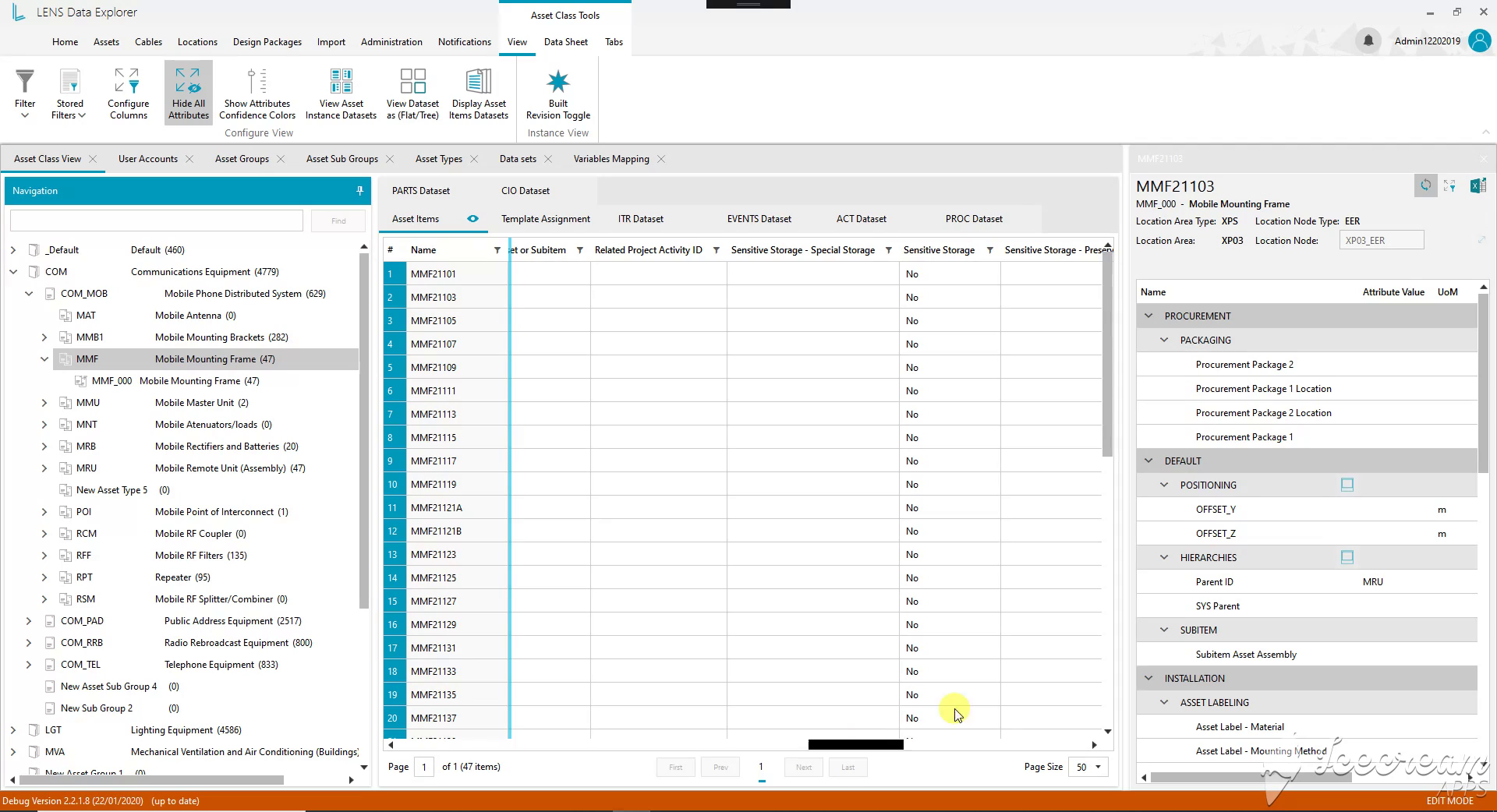Filter the Sensitive Storage column
This screenshot has width=1497, height=812.
coord(989,250)
